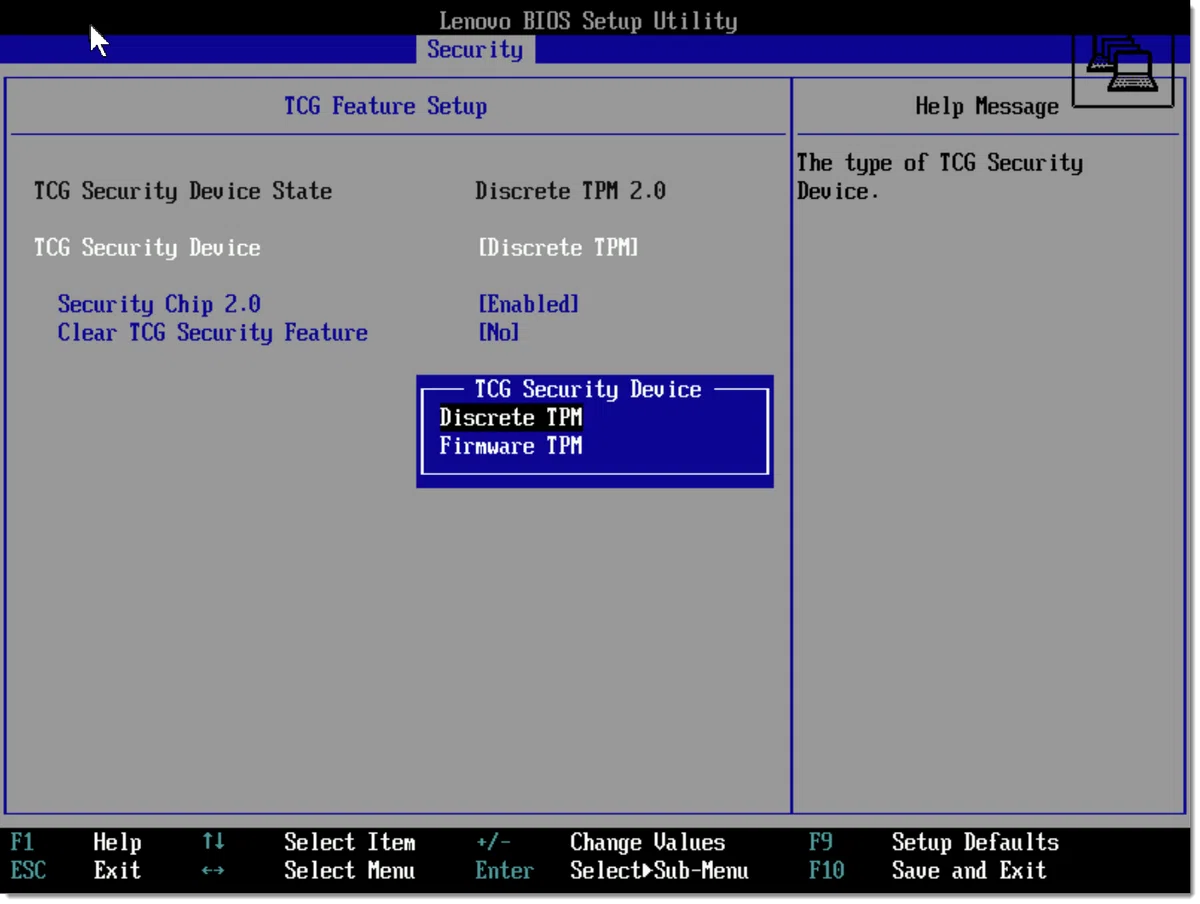Click the networked computers icon

pos(1122,68)
